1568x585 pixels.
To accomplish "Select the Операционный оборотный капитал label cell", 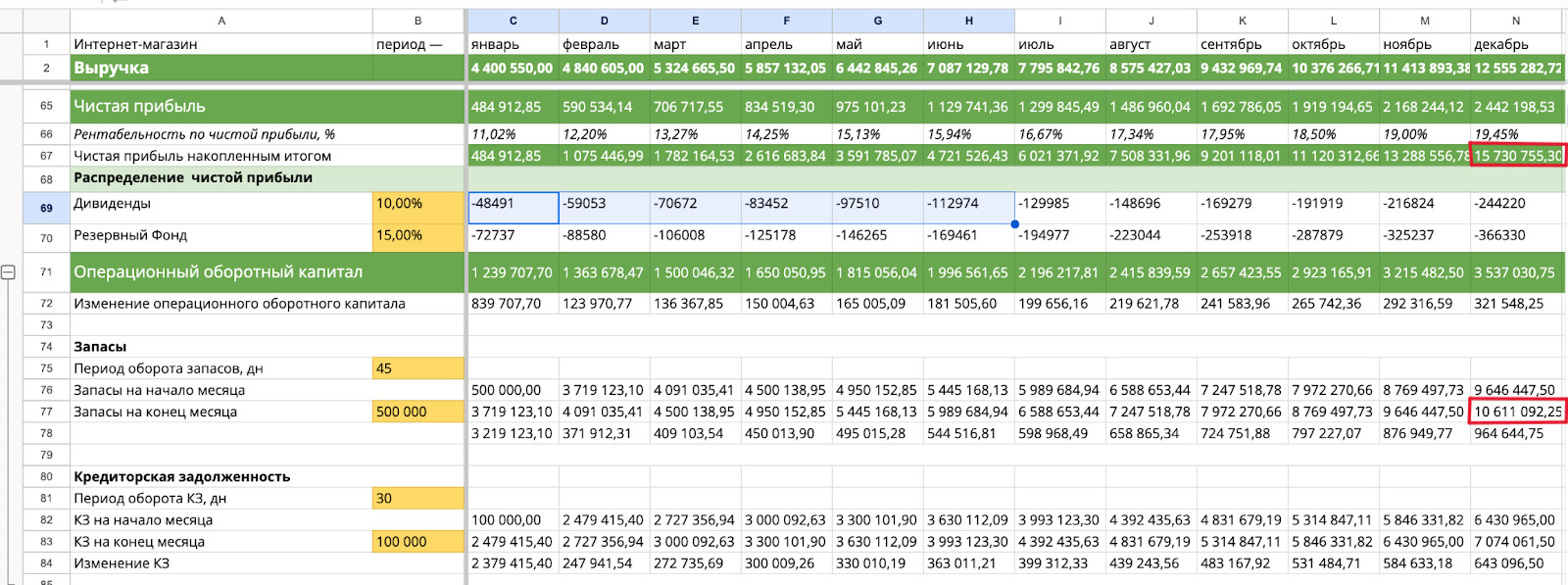I will tap(221, 272).
